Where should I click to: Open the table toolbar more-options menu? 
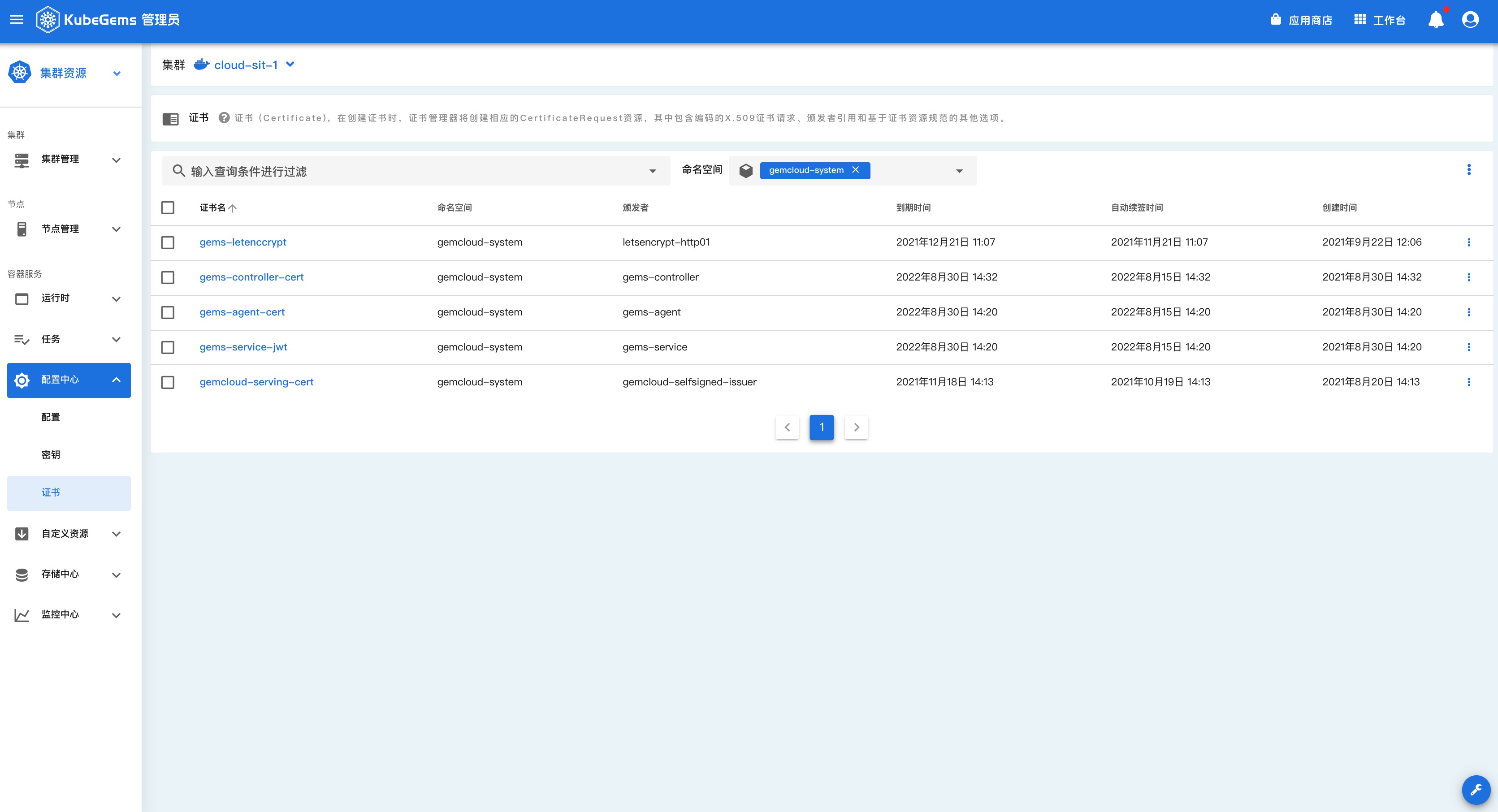pos(1469,170)
